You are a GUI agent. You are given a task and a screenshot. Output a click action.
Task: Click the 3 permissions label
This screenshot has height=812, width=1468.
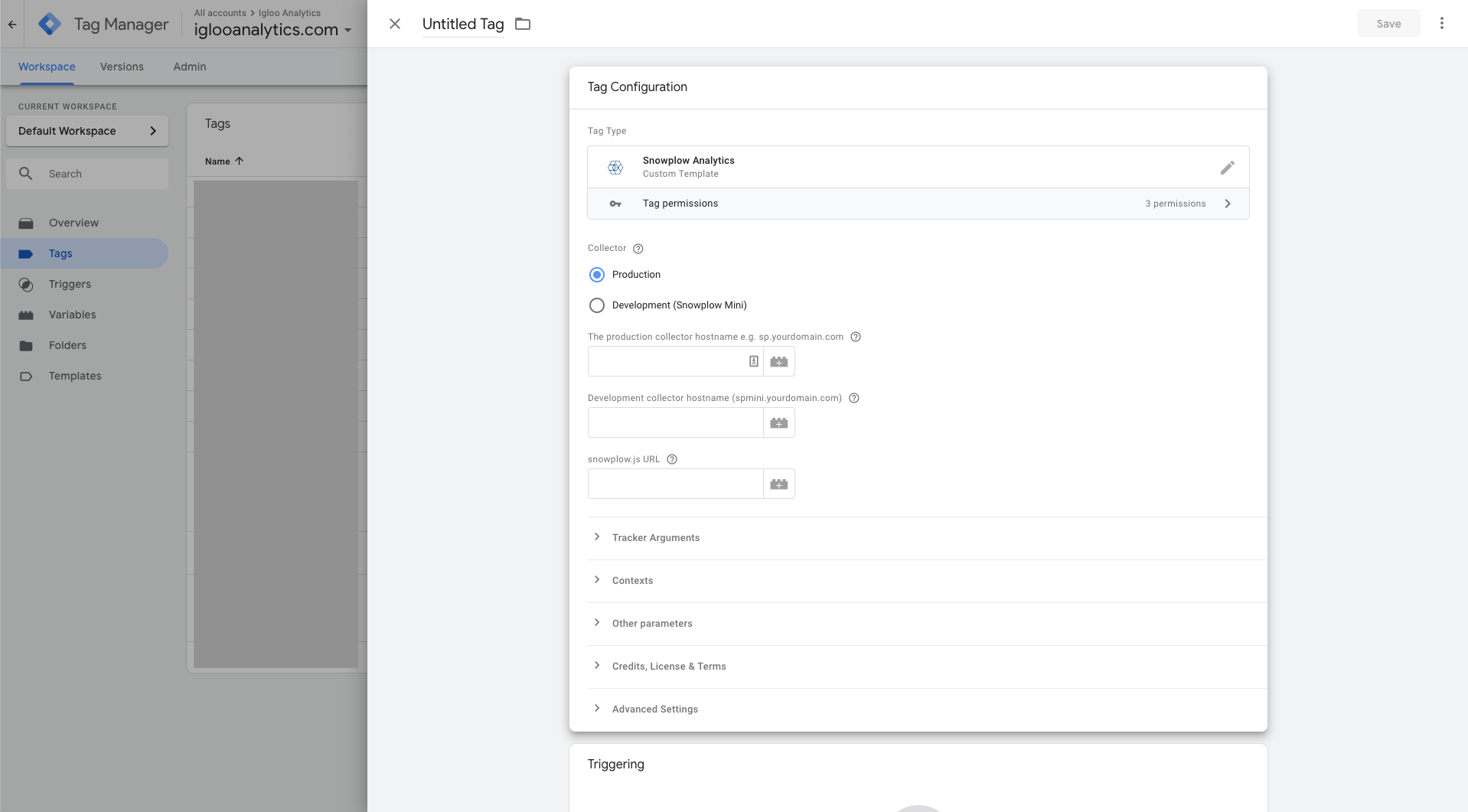click(1176, 204)
